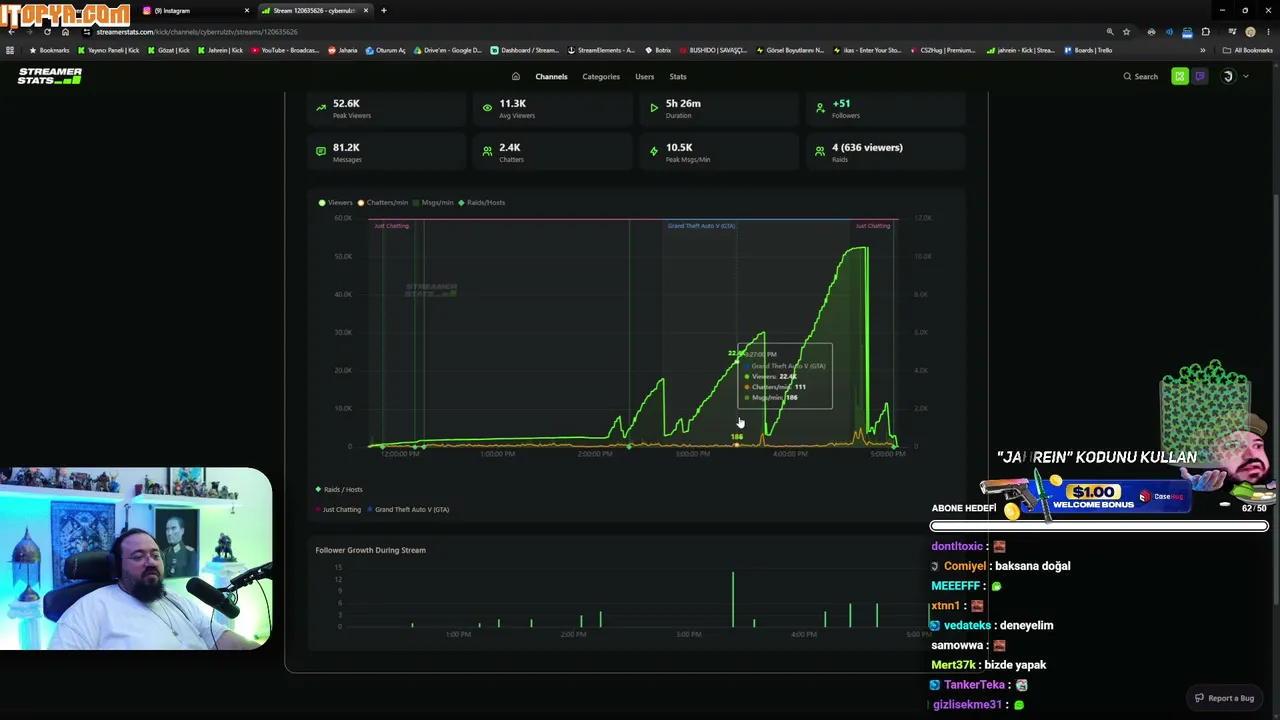Open the apps grid icon in bookmarks bar
The image size is (1280, 720).
point(10,50)
